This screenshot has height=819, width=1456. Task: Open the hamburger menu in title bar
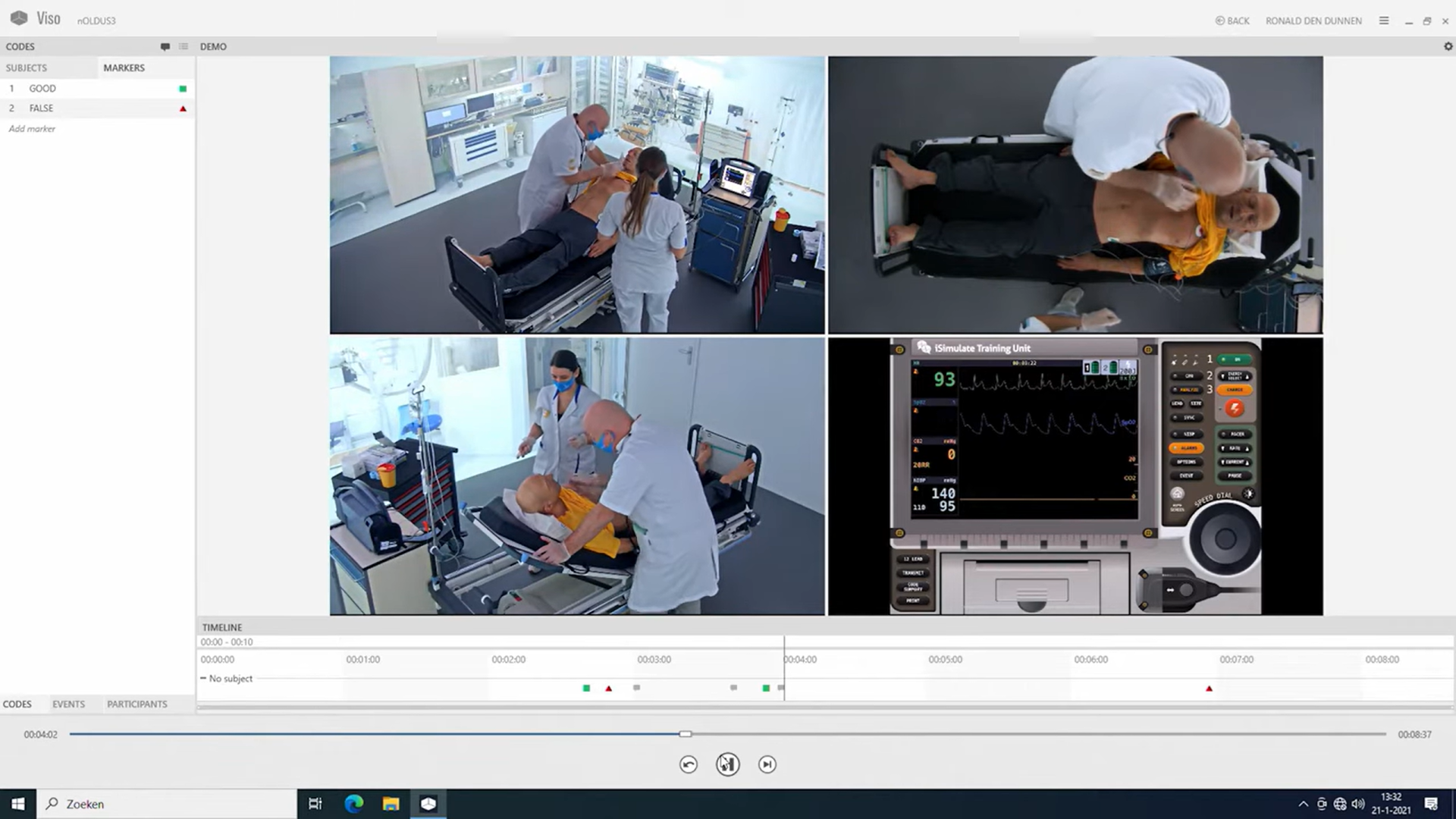point(1384,21)
